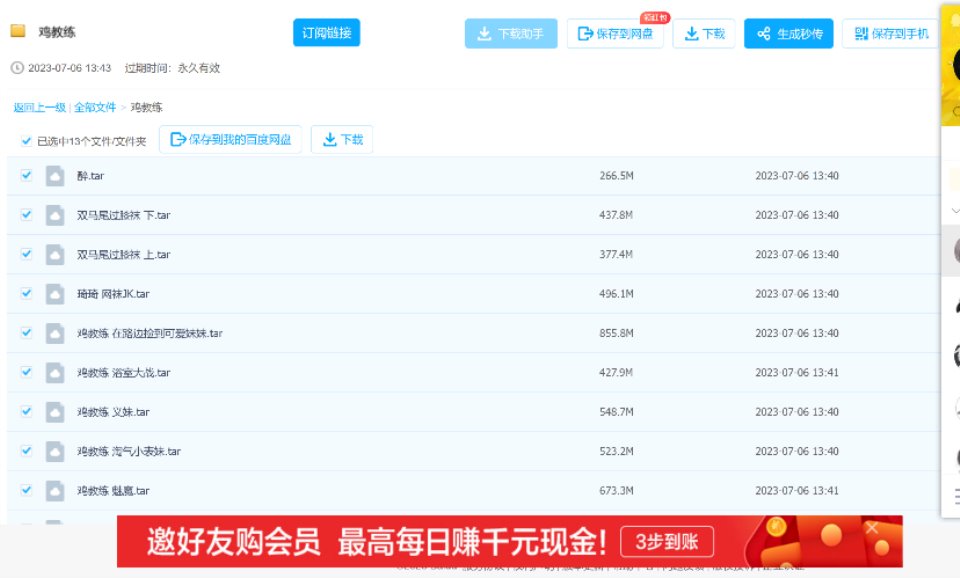Click the 订阅链接 button
Viewport: 960px width, 578px height.
click(x=326, y=32)
